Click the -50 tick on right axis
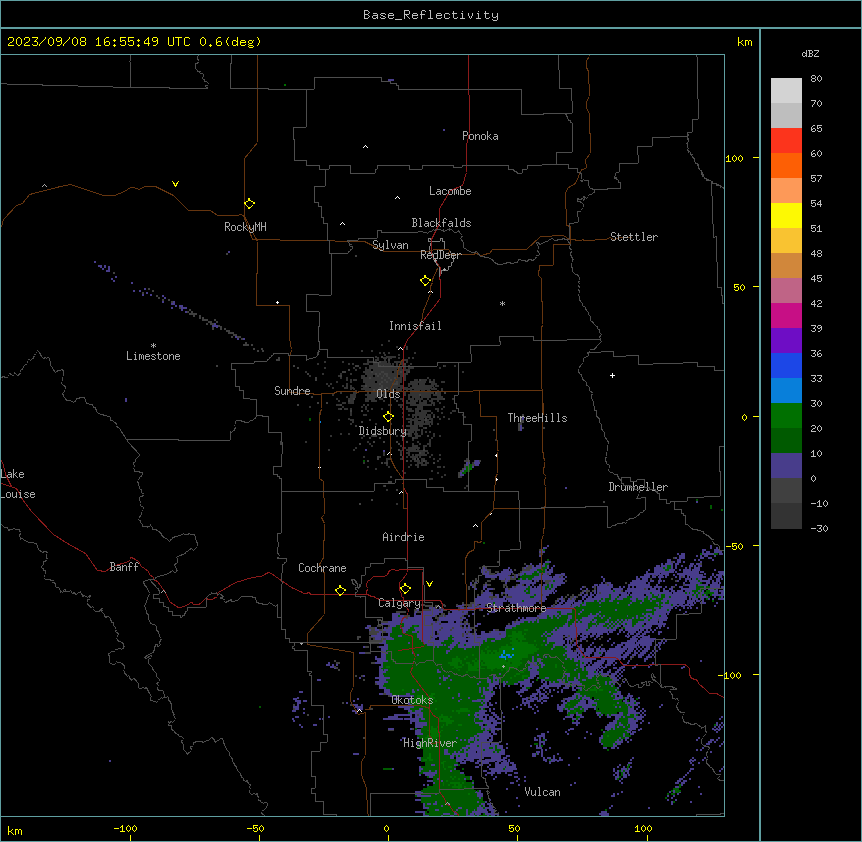Screen dimensions: 862x842 [x=734, y=546]
